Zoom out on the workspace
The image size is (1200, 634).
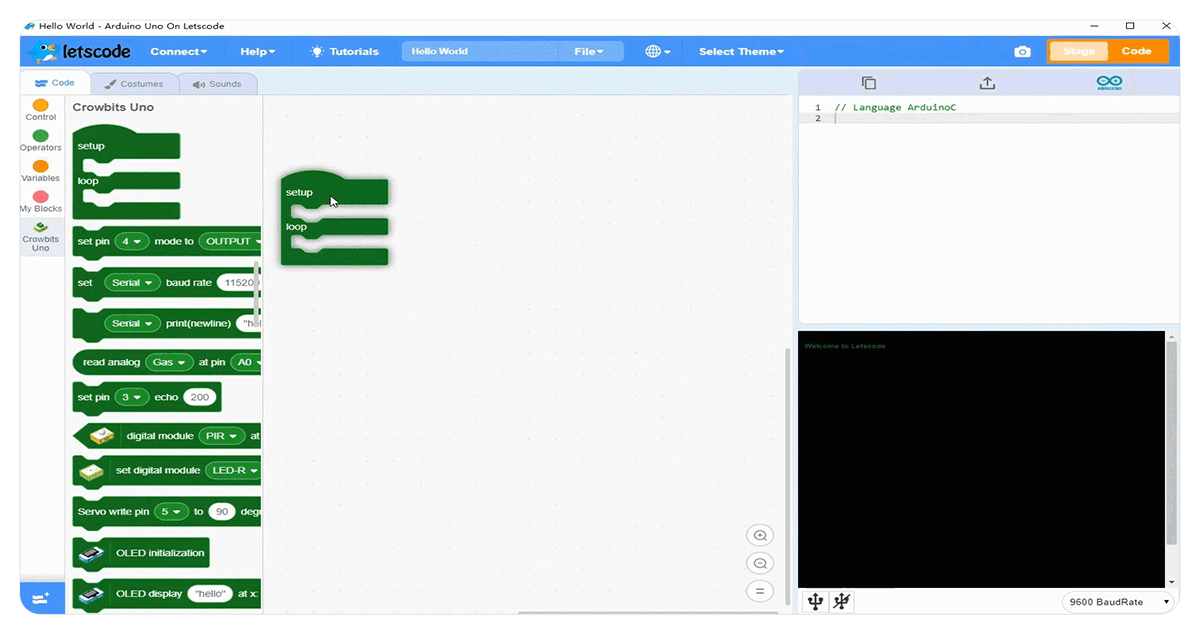[x=760, y=563]
